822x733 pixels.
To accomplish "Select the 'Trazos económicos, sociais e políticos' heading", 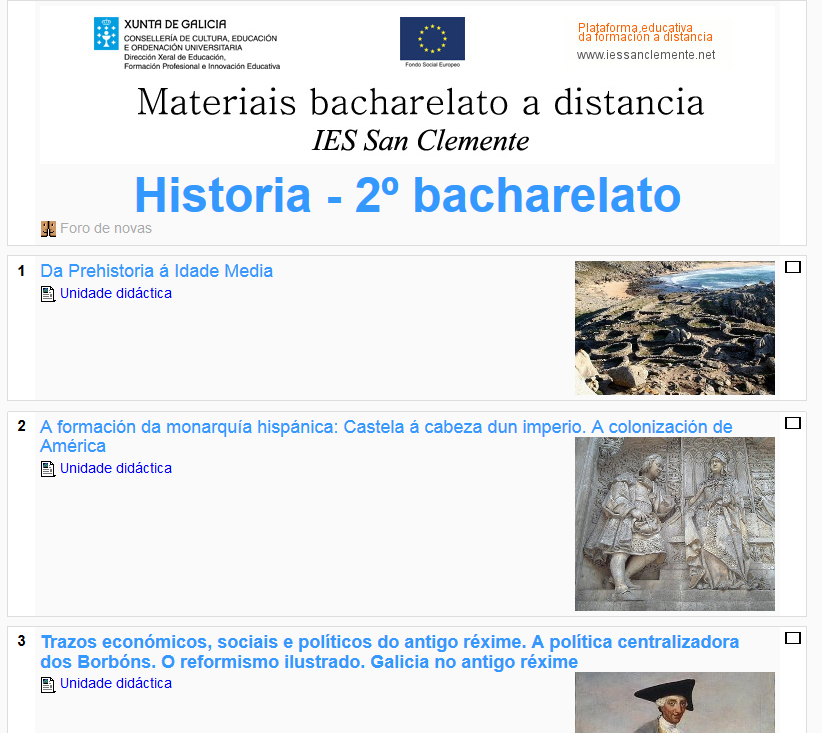I will pyautogui.click(x=390, y=642).
